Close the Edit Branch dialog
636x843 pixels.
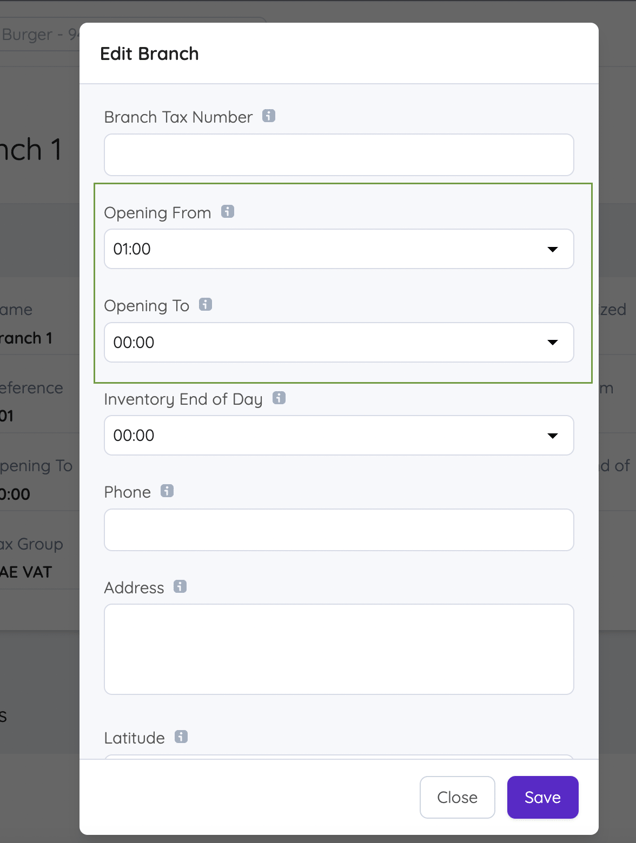[457, 797]
